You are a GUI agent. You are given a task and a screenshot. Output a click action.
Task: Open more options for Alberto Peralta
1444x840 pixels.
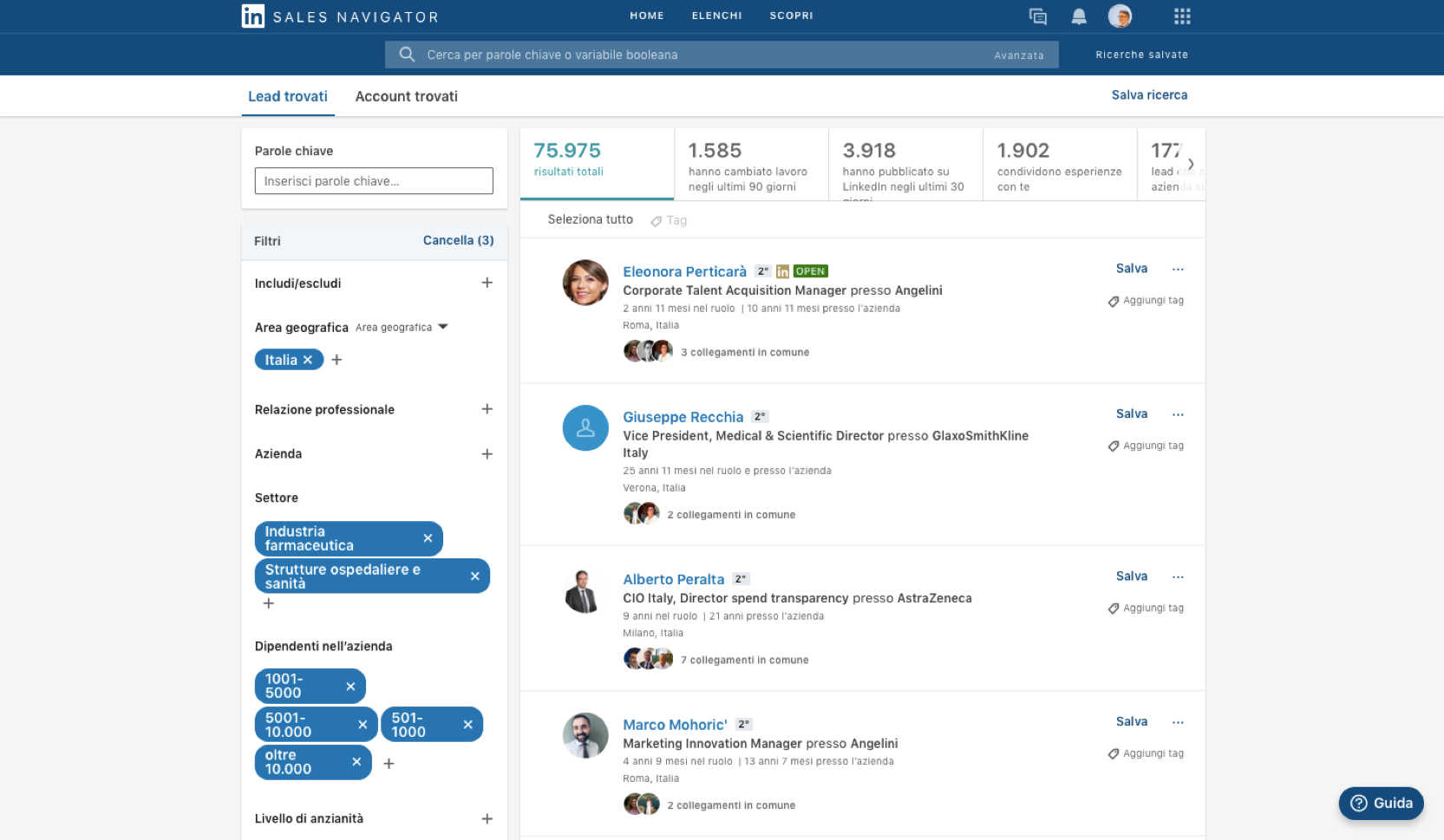1178,577
